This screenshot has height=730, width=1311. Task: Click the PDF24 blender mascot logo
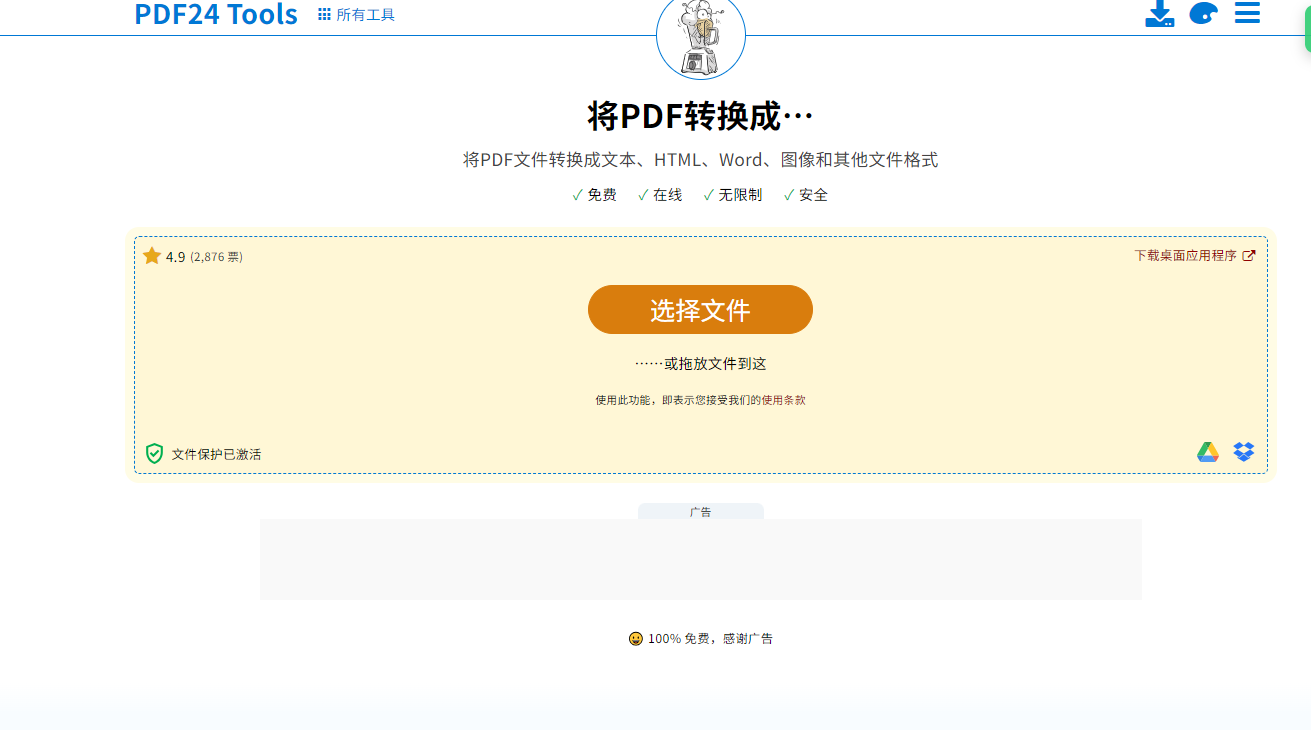point(700,38)
